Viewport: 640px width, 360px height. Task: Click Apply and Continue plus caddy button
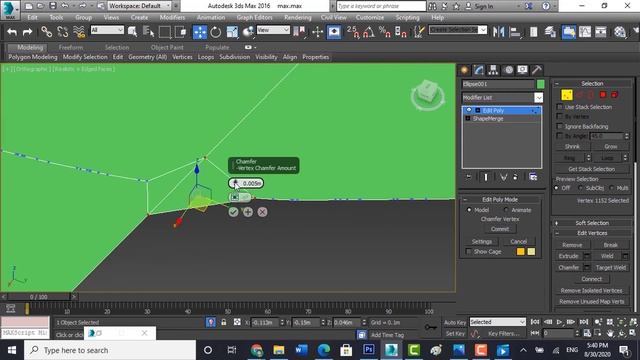pos(248,212)
